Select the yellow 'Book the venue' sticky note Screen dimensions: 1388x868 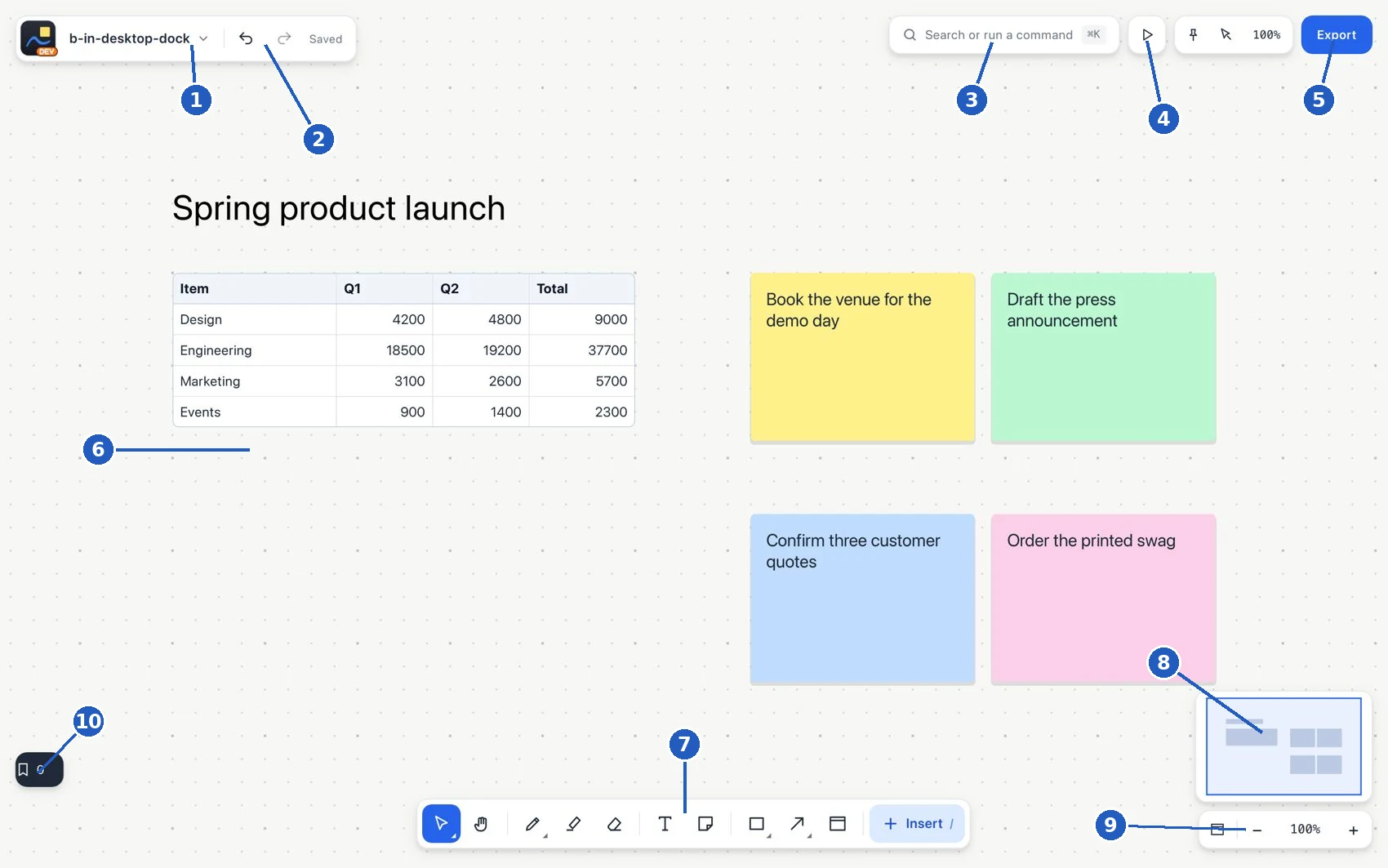862,358
